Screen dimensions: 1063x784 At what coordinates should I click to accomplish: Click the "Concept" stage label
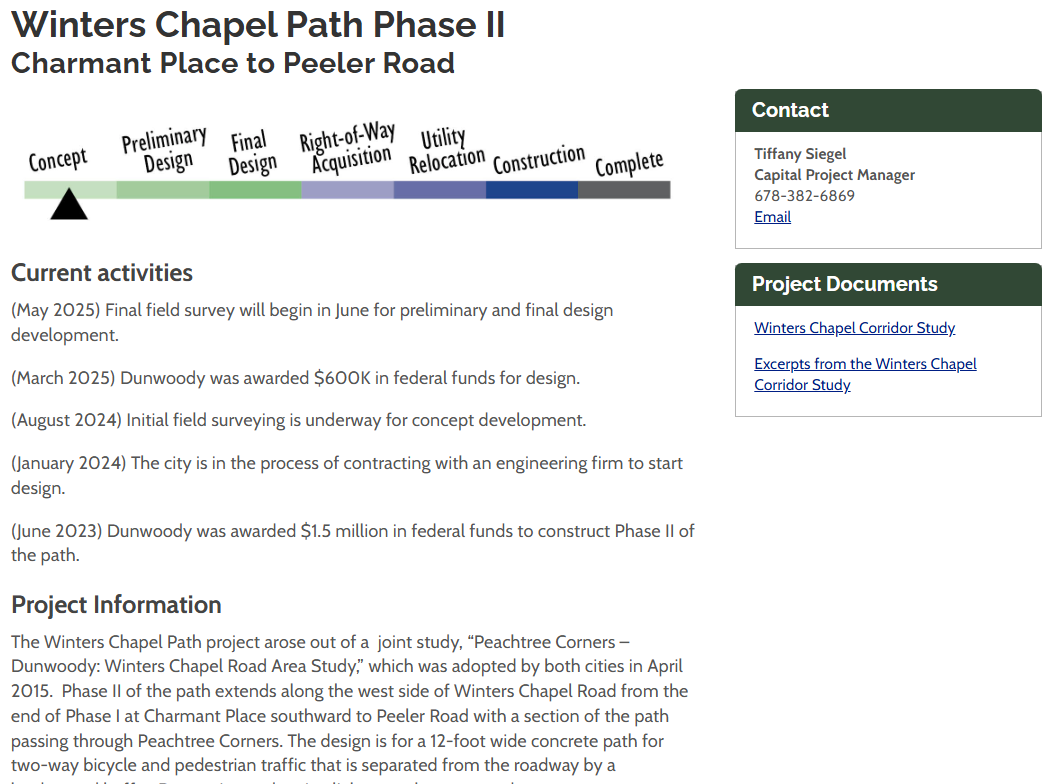coord(58,160)
